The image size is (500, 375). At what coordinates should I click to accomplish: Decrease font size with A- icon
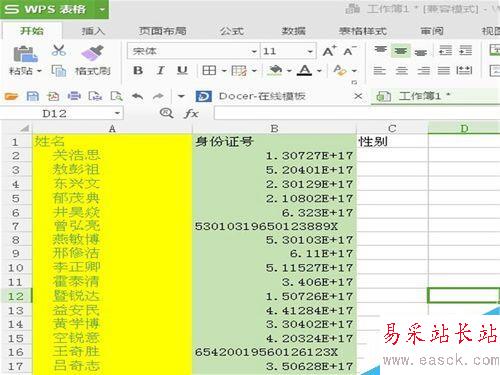click(350, 51)
